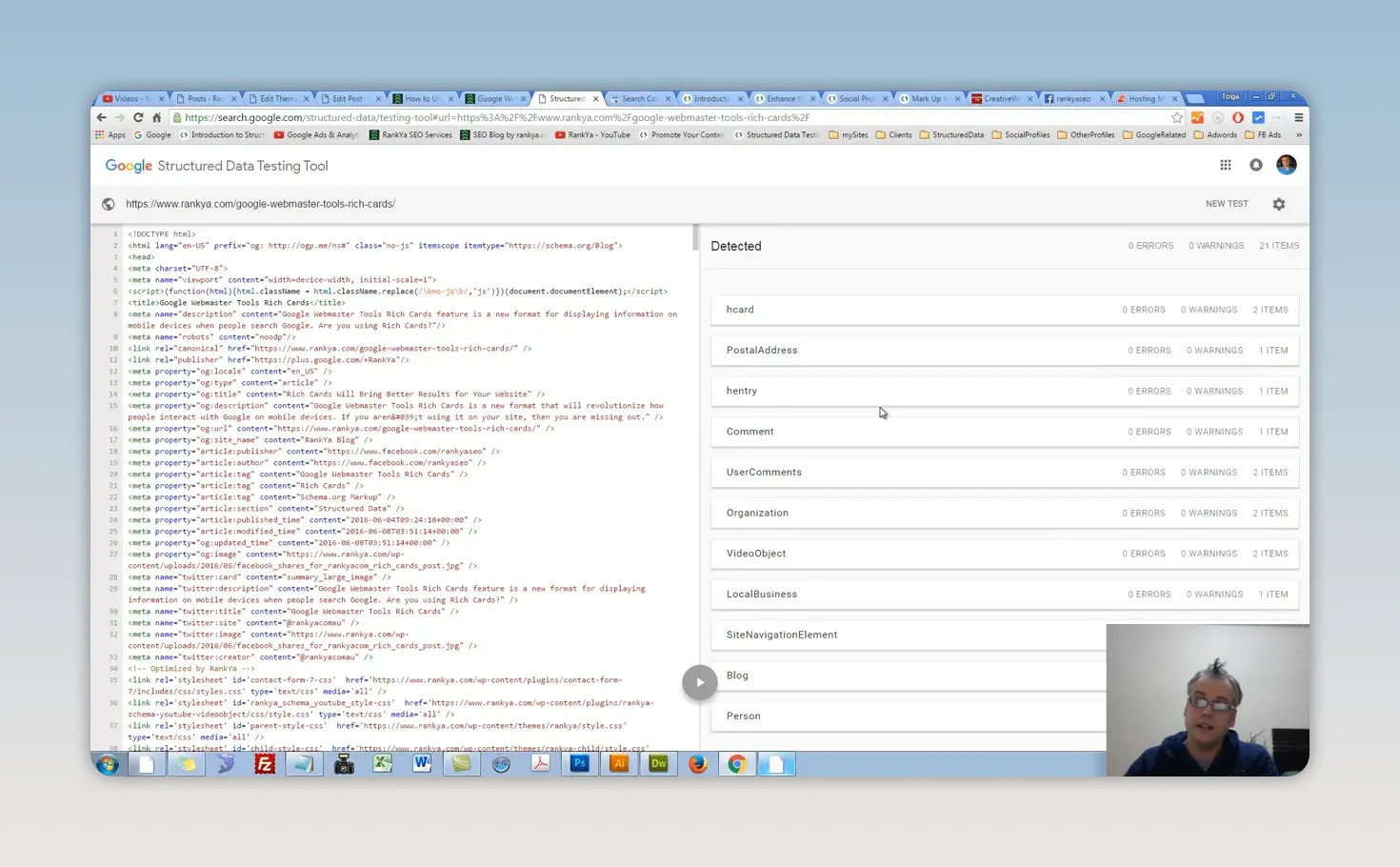Switch to the rankyaseo Facebook tab
The width and height of the screenshot is (1400, 867).
point(1073,98)
